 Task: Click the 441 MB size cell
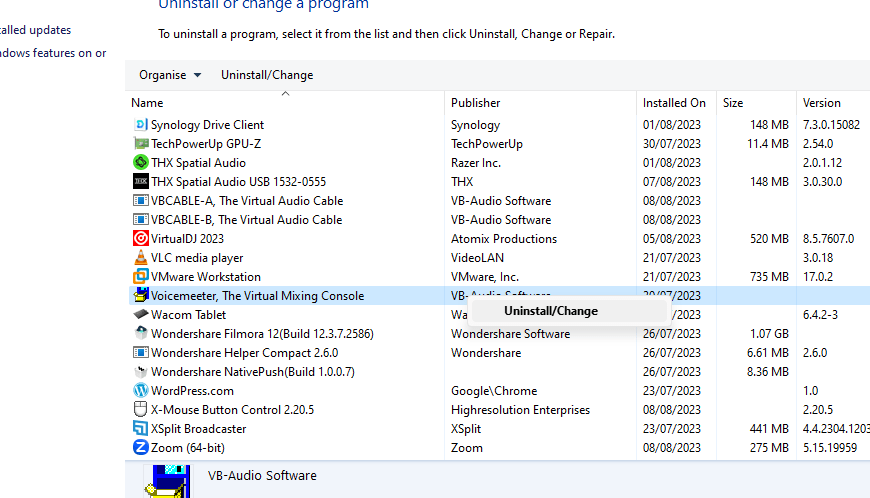(x=769, y=429)
